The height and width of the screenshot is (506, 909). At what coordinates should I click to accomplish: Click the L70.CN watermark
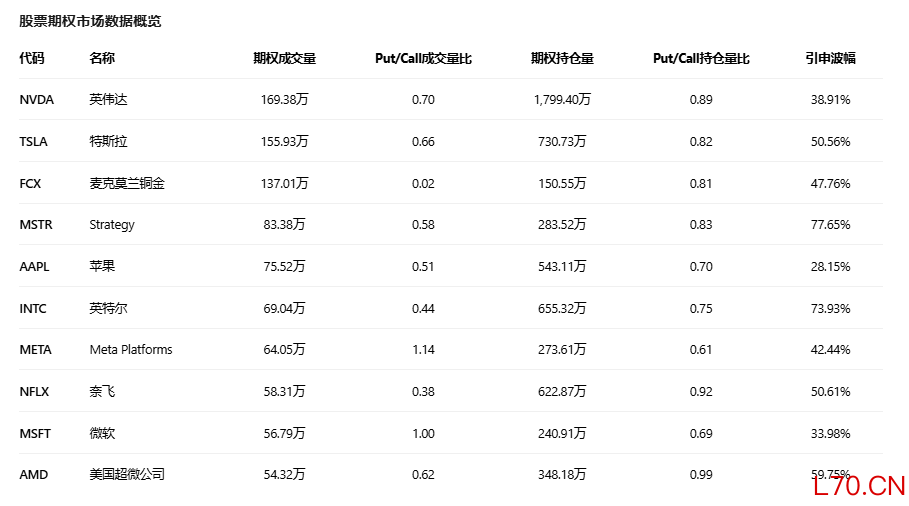point(859,486)
